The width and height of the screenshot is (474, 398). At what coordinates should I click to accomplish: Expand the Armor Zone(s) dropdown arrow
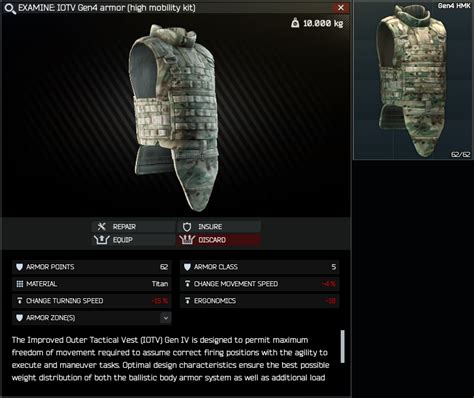click(166, 318)
